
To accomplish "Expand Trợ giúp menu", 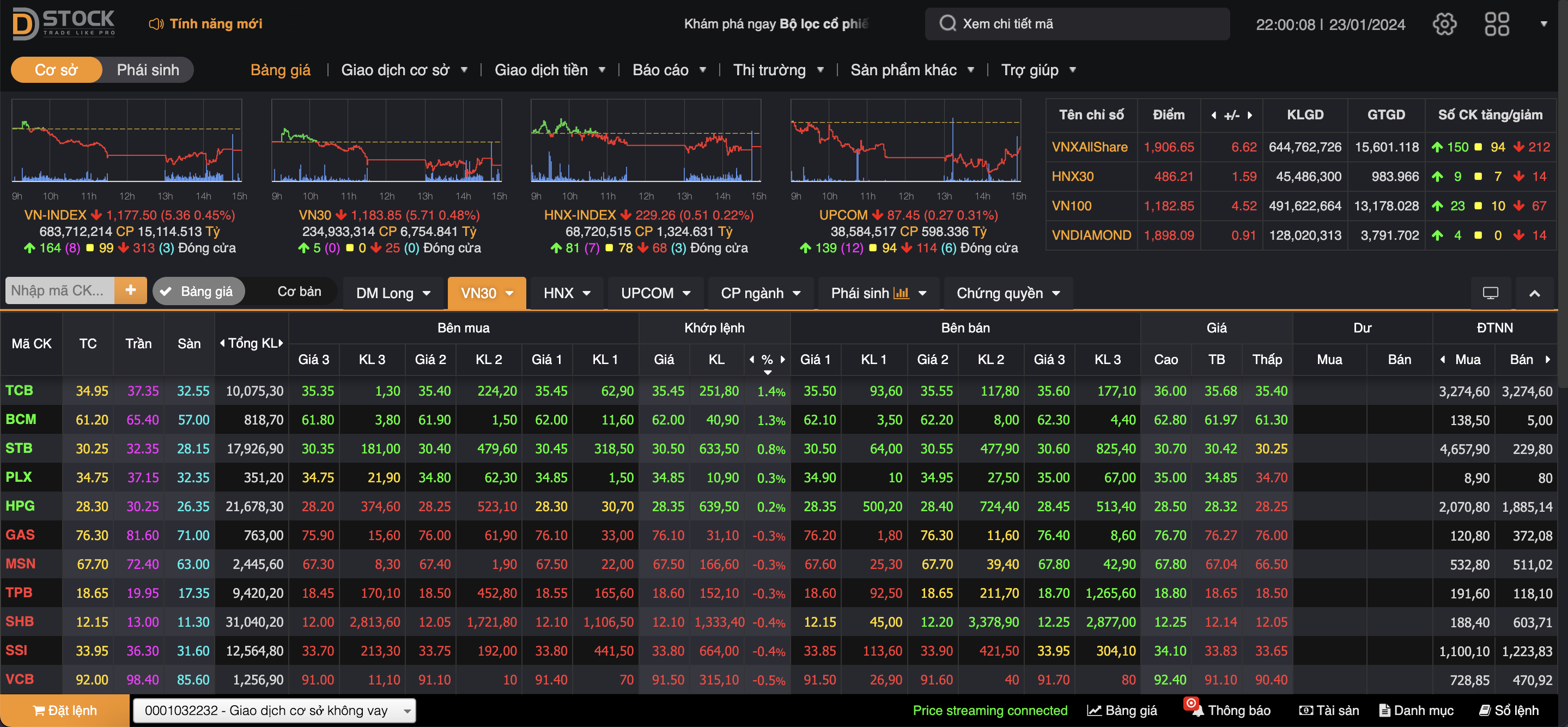I will tap(1038, 70).
